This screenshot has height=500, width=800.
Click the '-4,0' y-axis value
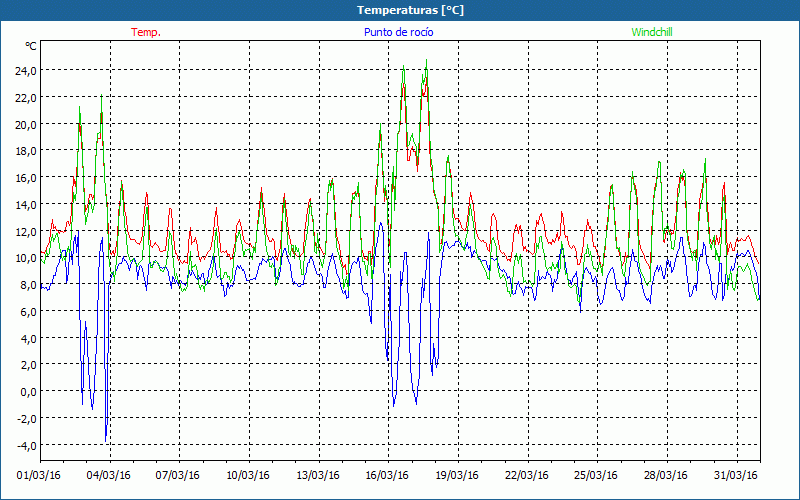[x=27, y=446]
